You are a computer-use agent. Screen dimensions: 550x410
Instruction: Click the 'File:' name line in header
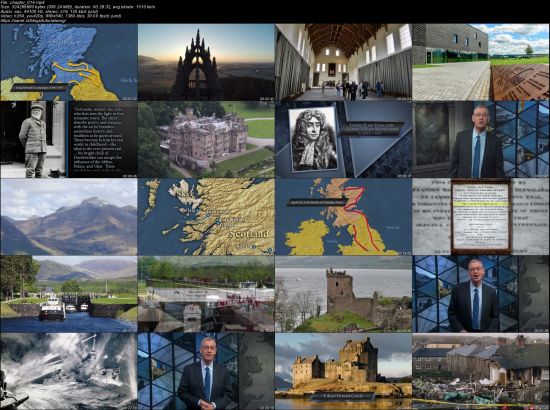coord(22,2)
